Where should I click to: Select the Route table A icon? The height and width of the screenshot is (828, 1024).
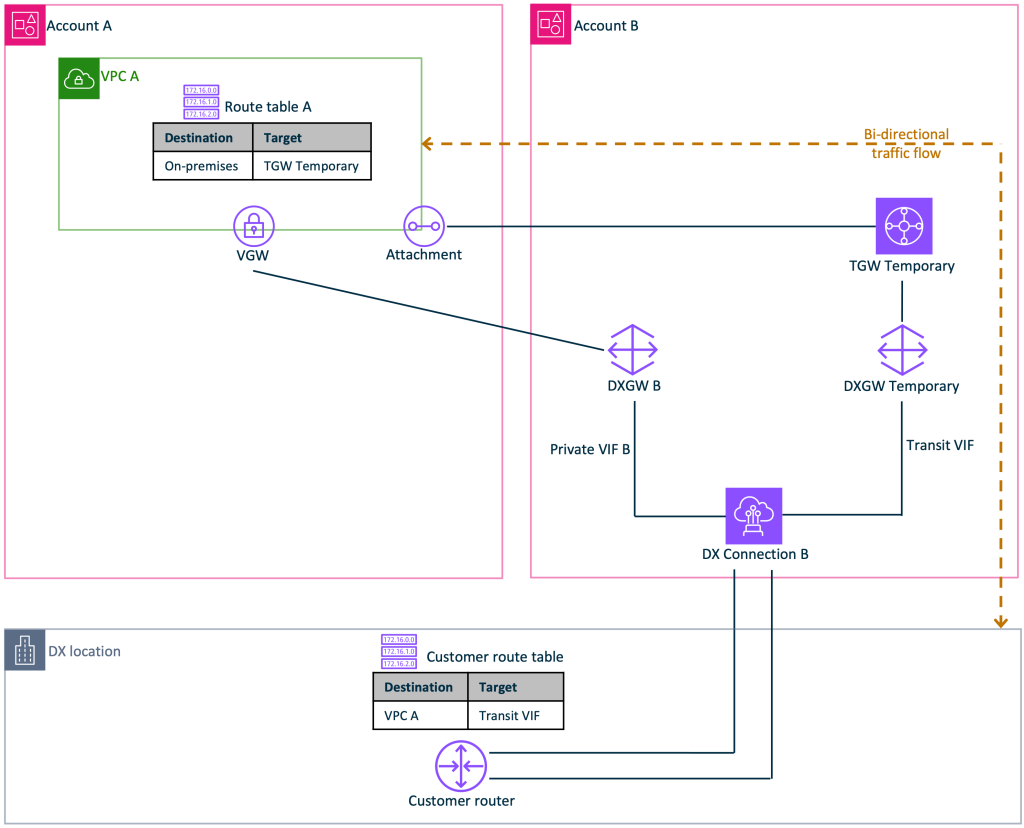[201, 101]
